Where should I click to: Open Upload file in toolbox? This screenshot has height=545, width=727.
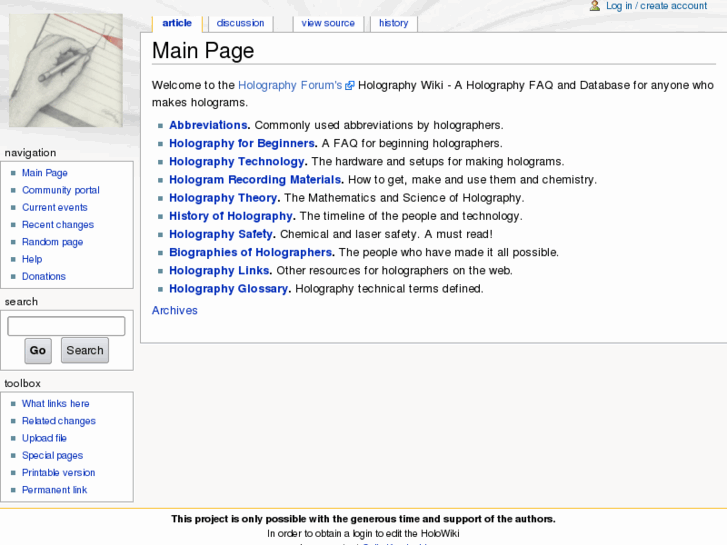point(45,438)
